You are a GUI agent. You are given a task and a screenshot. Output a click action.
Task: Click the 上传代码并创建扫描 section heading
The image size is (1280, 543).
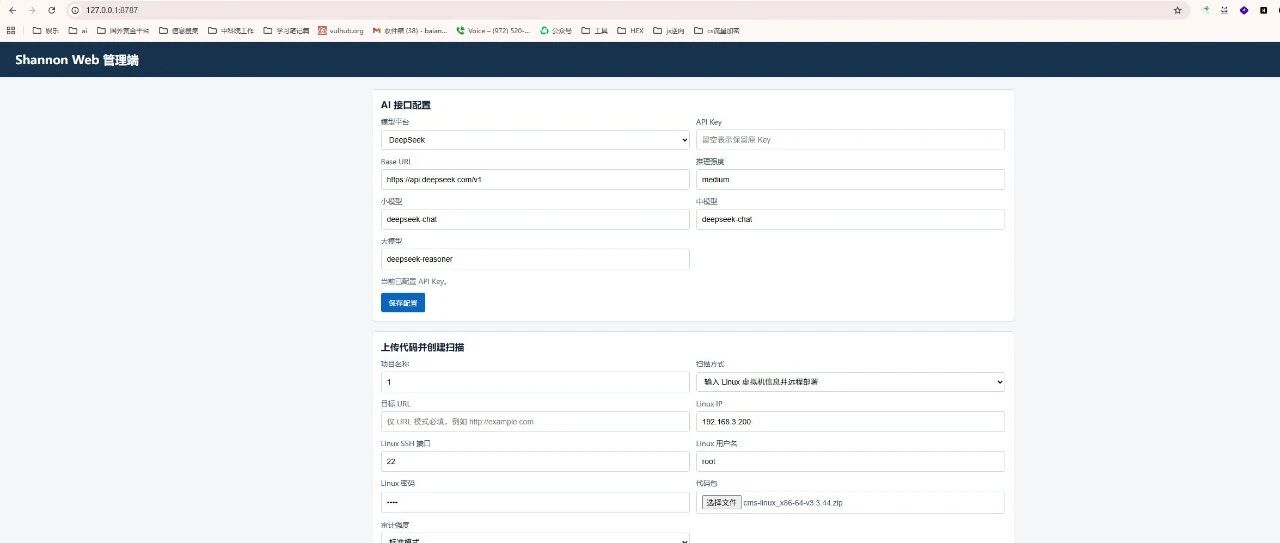tap(422, 347)
